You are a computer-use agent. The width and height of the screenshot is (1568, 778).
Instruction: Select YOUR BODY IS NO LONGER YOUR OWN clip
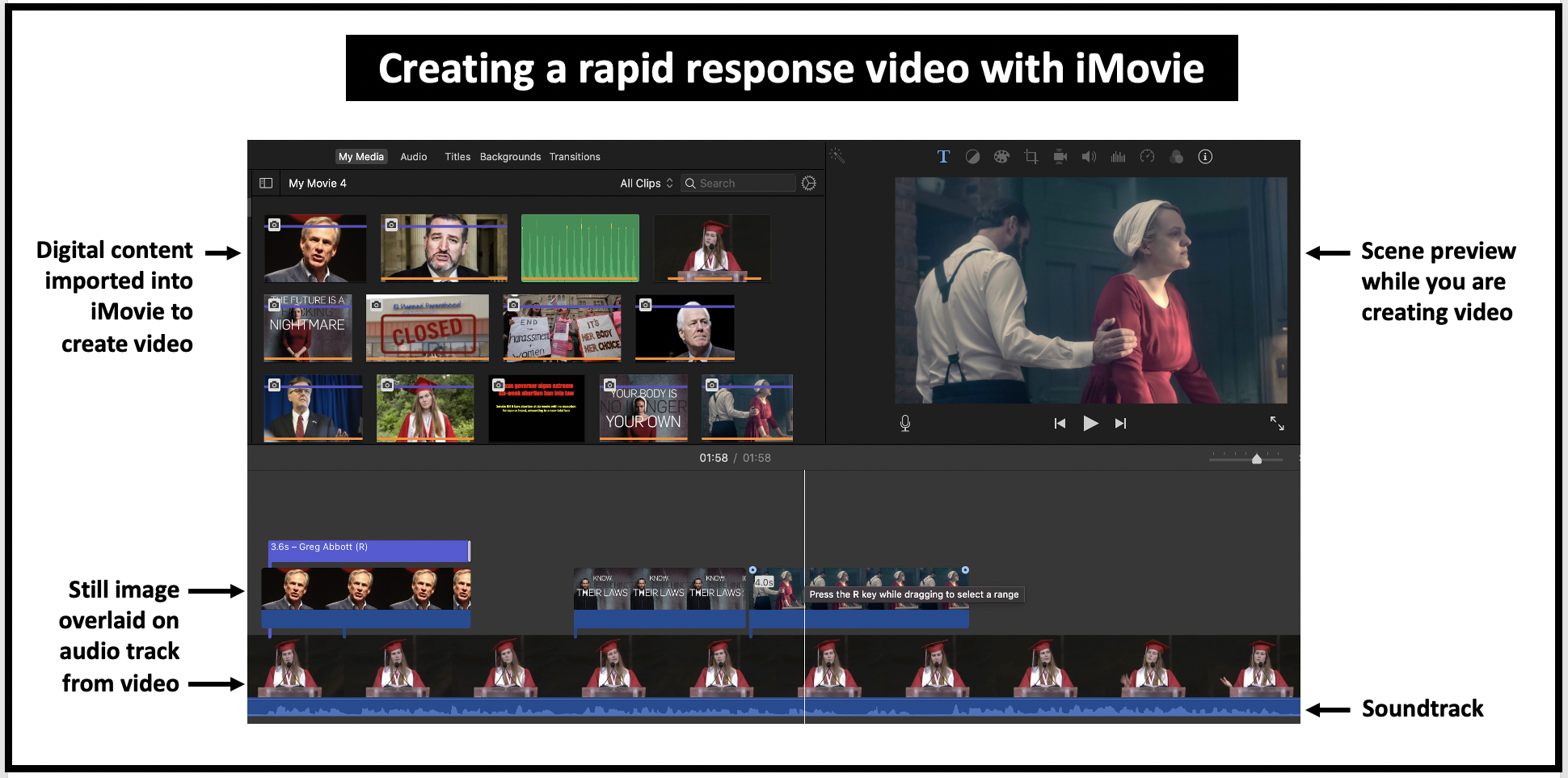[x=643, y=408]
